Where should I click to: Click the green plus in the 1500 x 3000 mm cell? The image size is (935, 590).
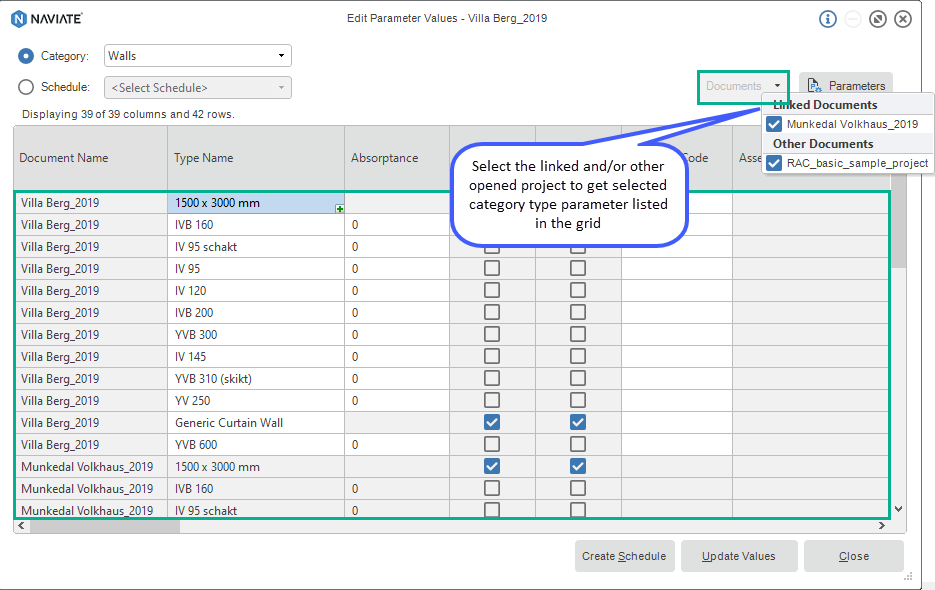[x=339, y=208]
